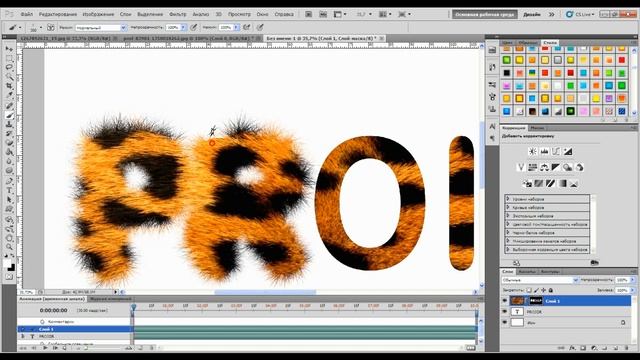The height and width of the screenshot is (360, 640).
Task: Open layer style fx menu in Layers panel
Action: click(573, 348)
